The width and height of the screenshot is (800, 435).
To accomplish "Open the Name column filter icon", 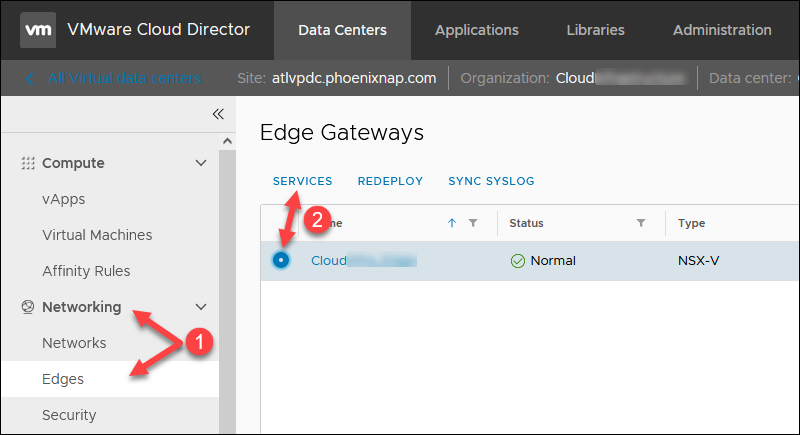I will [x=473, y=223].
